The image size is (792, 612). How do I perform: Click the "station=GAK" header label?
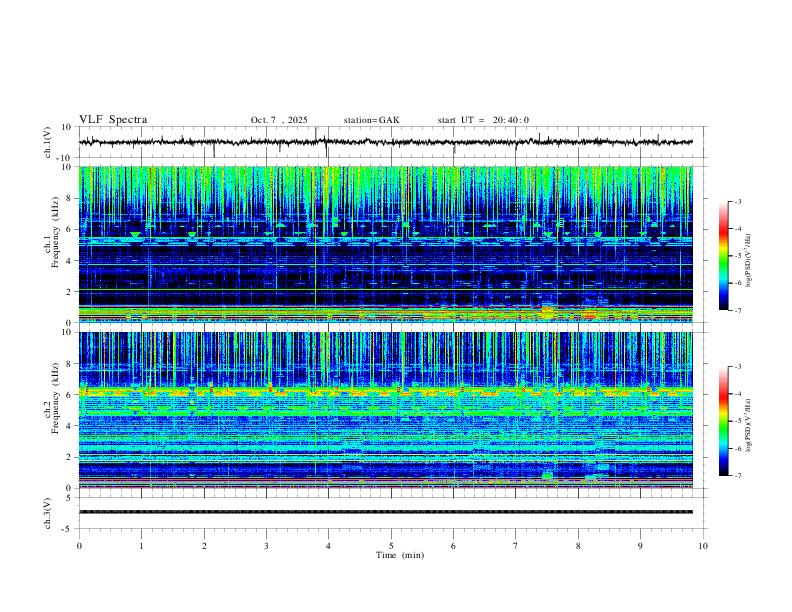tap(371, 120)
